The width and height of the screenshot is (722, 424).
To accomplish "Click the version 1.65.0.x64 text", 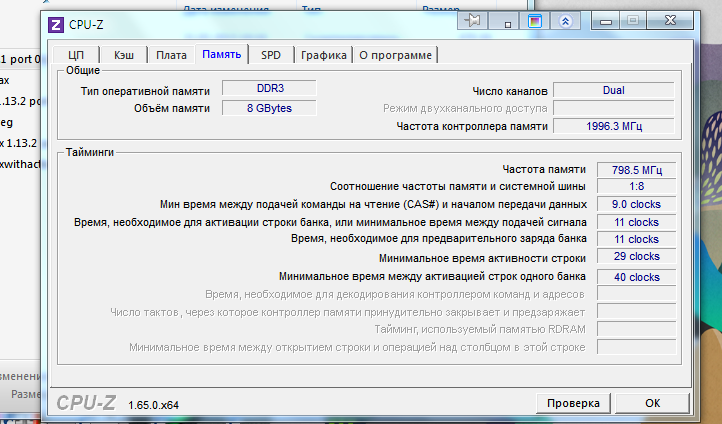I will coord(153,405).
